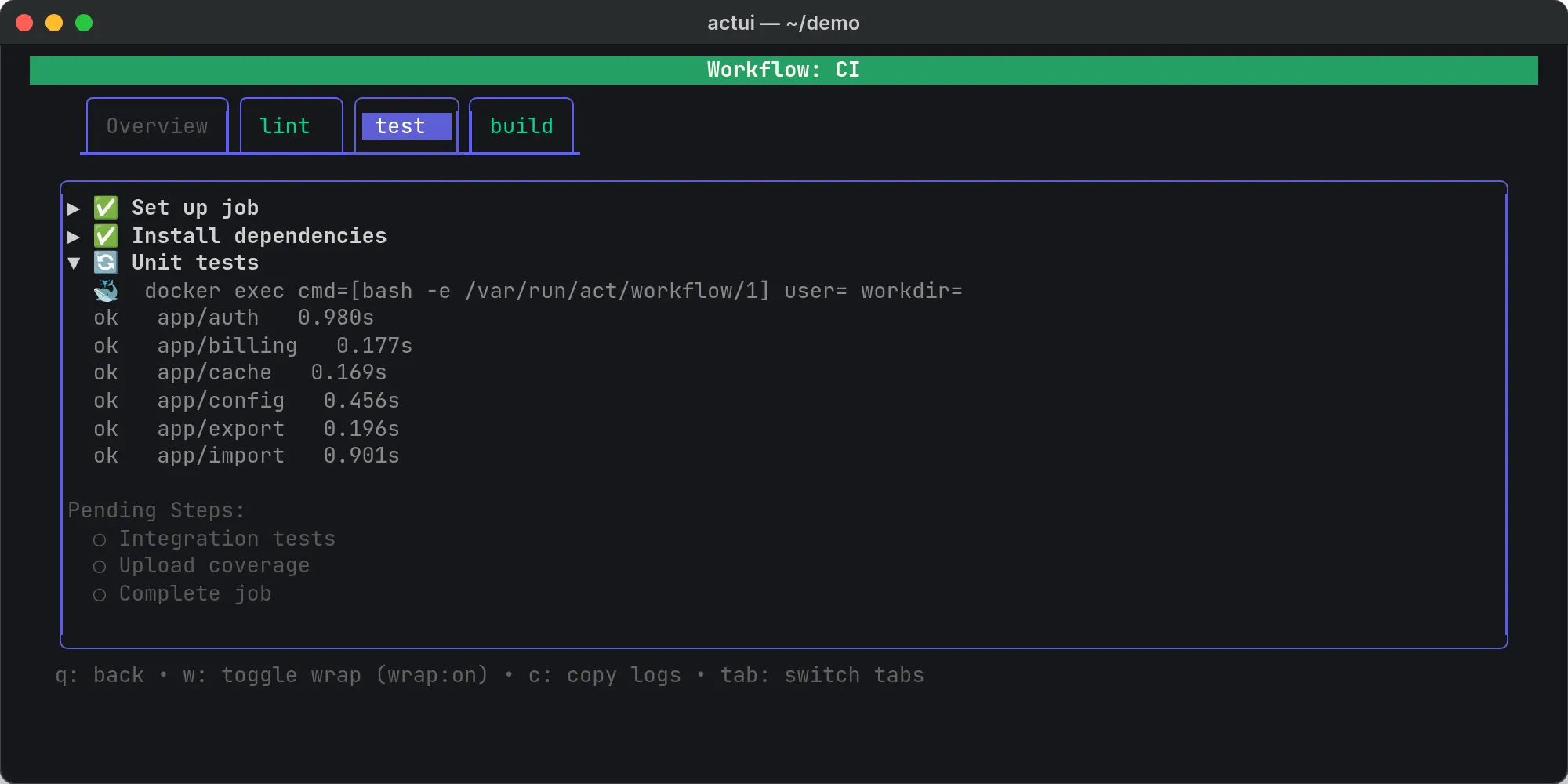The height and width of the screenshot is (784, 1568).
Task: Click the red close window button
Action: [24, 23]
